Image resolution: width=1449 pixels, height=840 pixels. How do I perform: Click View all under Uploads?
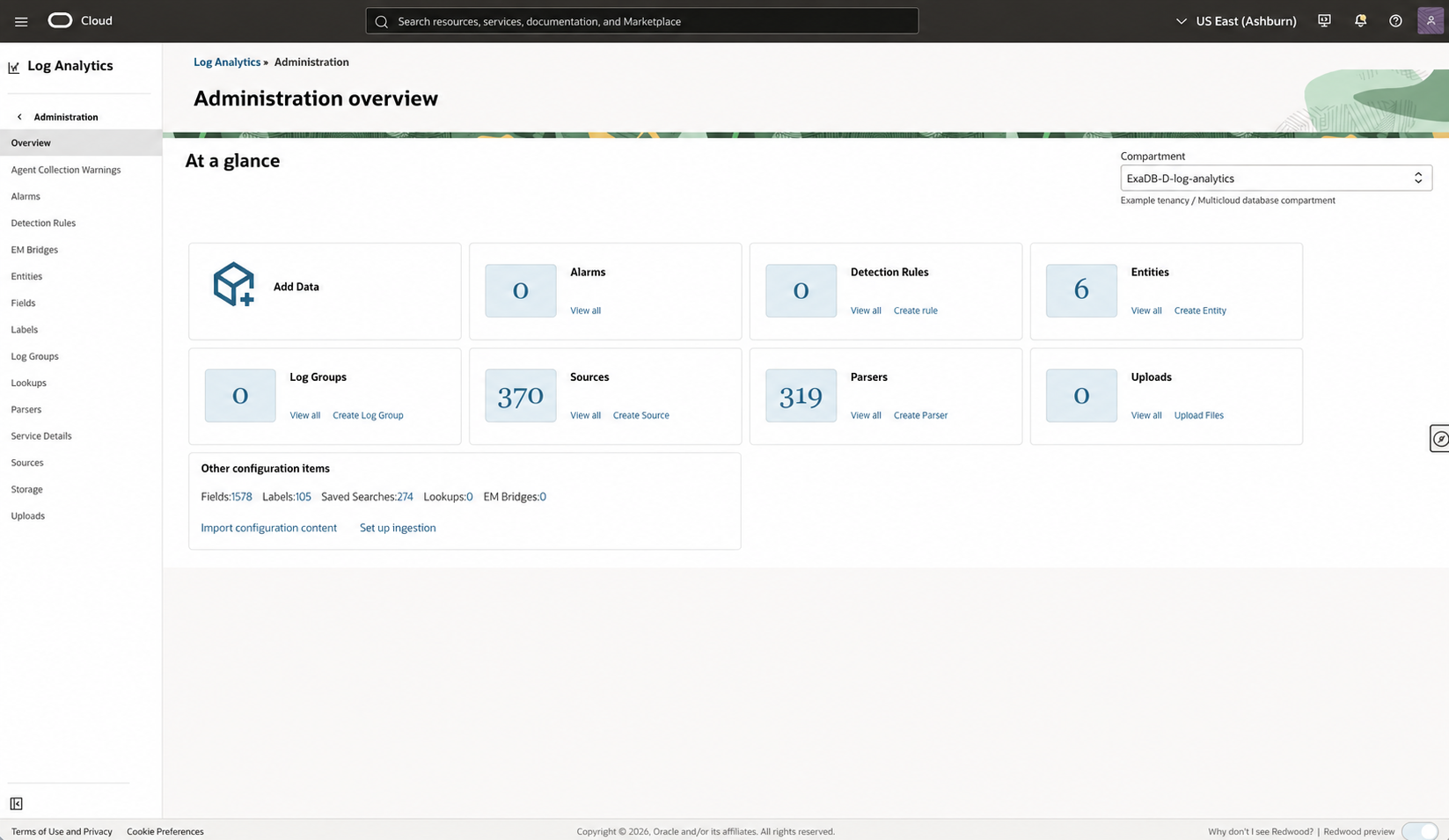point(1146,415)
